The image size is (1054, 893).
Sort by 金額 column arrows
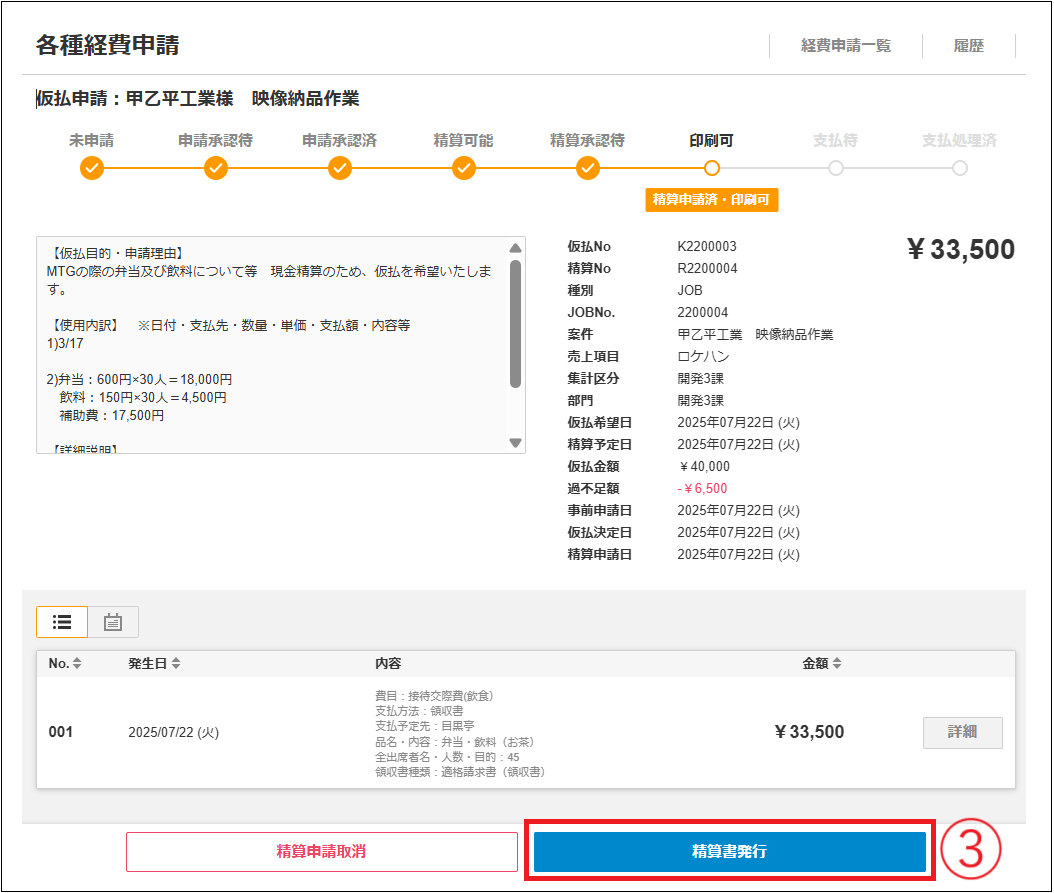[x=837, y=664]
